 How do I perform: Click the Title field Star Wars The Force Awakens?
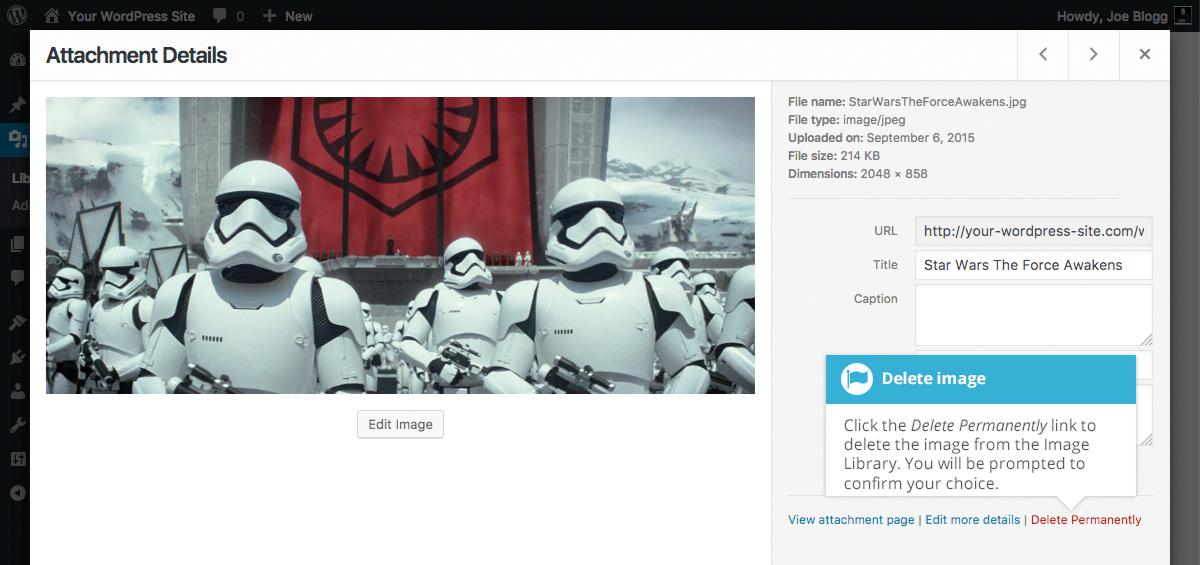pyautogui.click(x=1033, y=265)
